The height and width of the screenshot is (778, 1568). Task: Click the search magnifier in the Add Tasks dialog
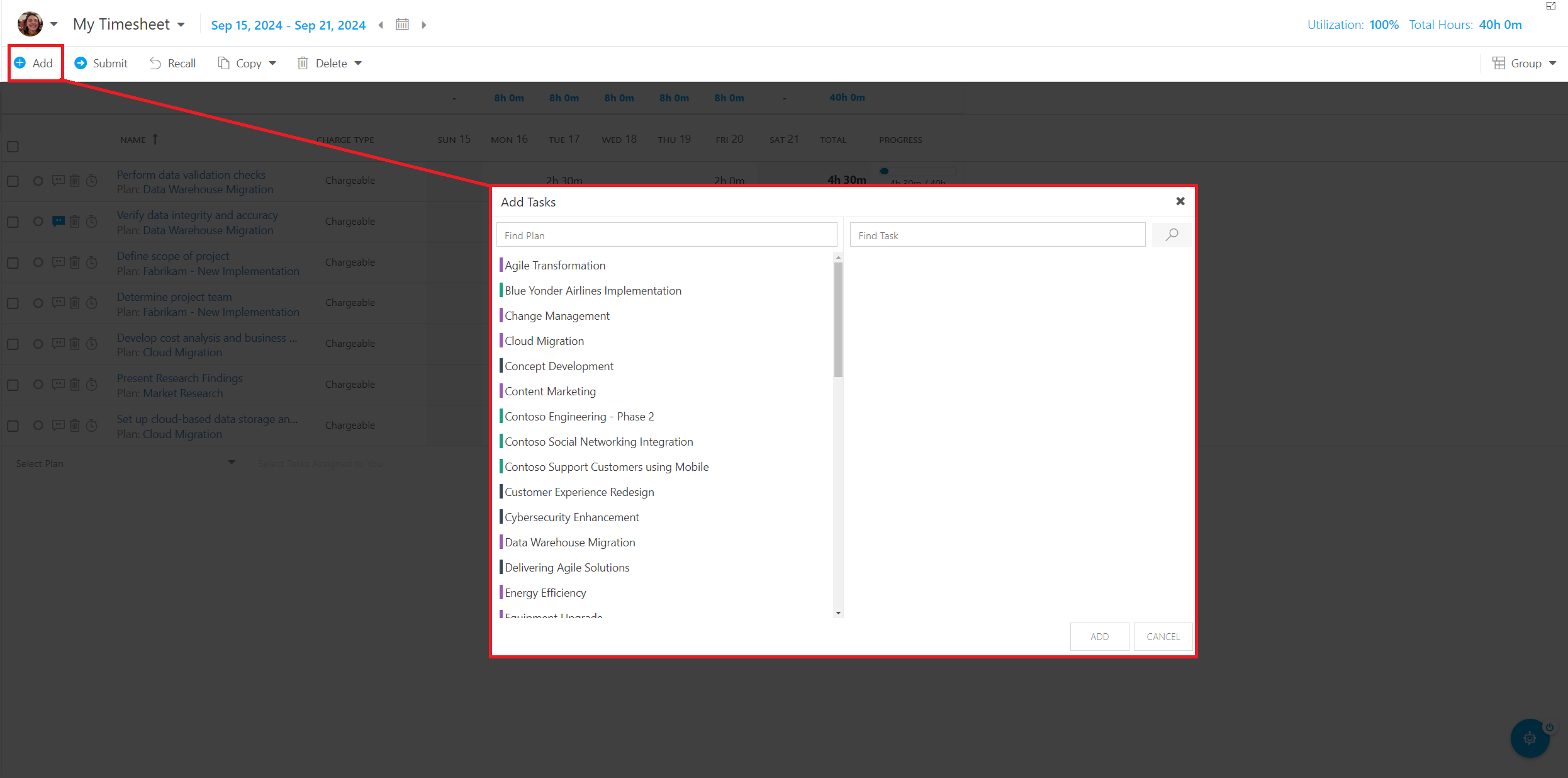pyautogui.click(x=1172, y=234)
